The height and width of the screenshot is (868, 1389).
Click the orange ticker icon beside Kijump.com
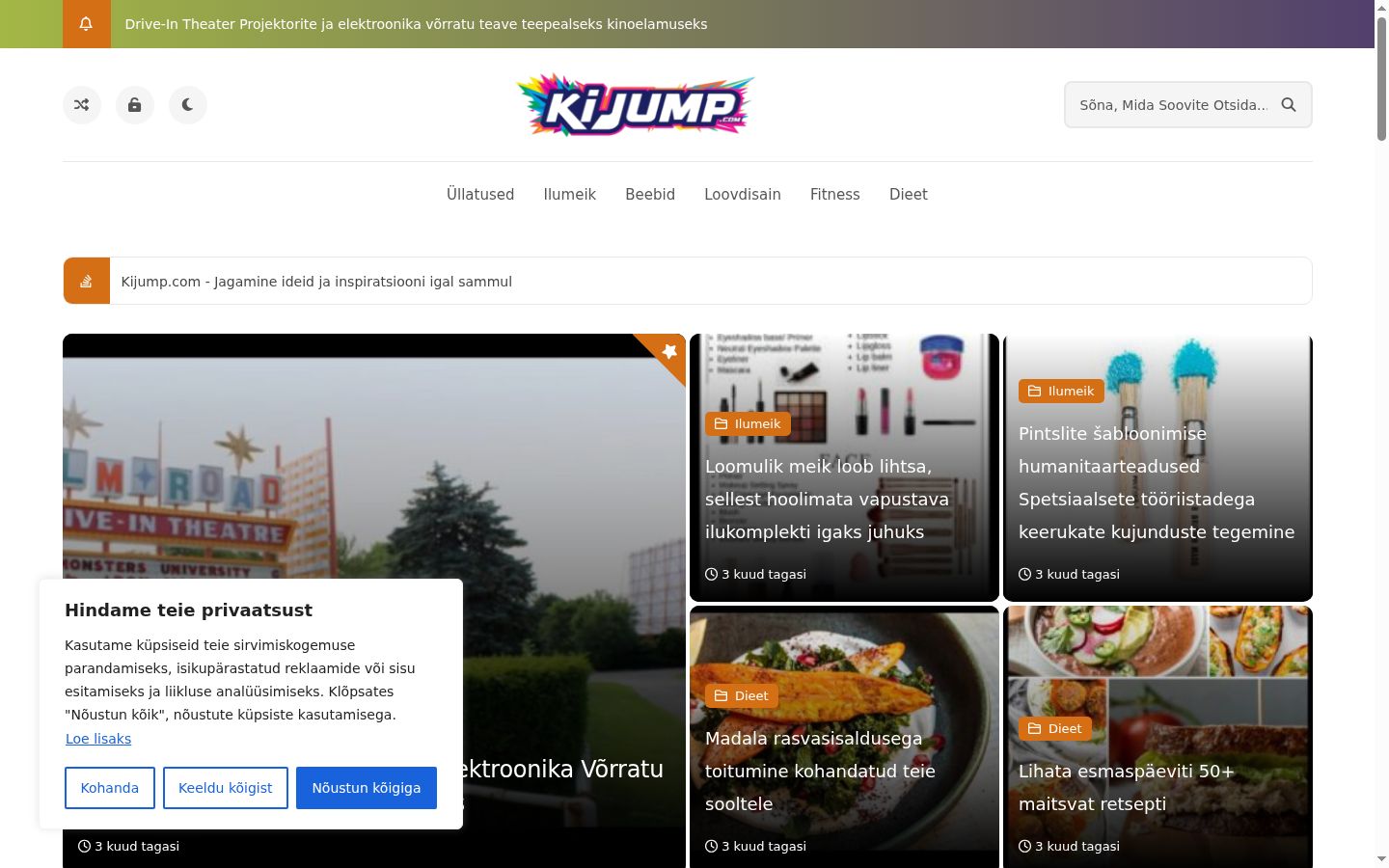click(87, 281)
